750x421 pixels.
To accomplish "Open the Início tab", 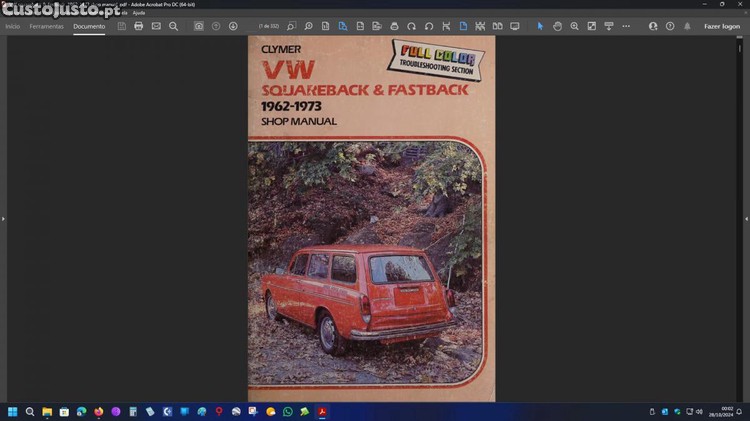I will coord(12,26).
